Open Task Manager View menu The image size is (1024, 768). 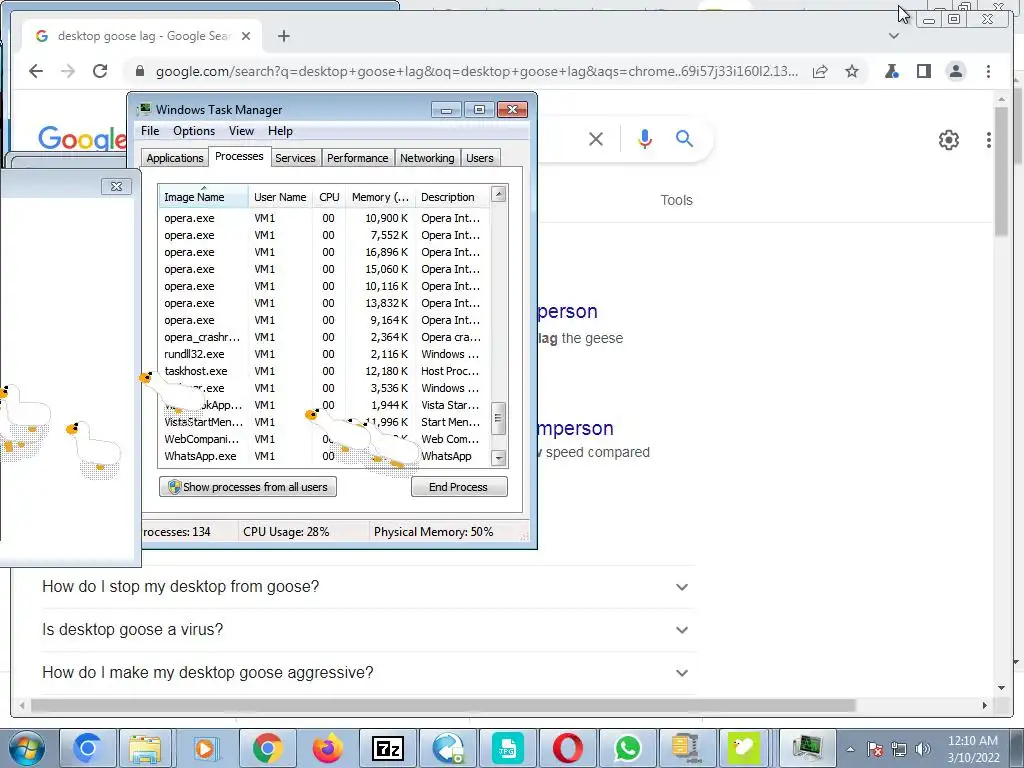tap(241, 131)
